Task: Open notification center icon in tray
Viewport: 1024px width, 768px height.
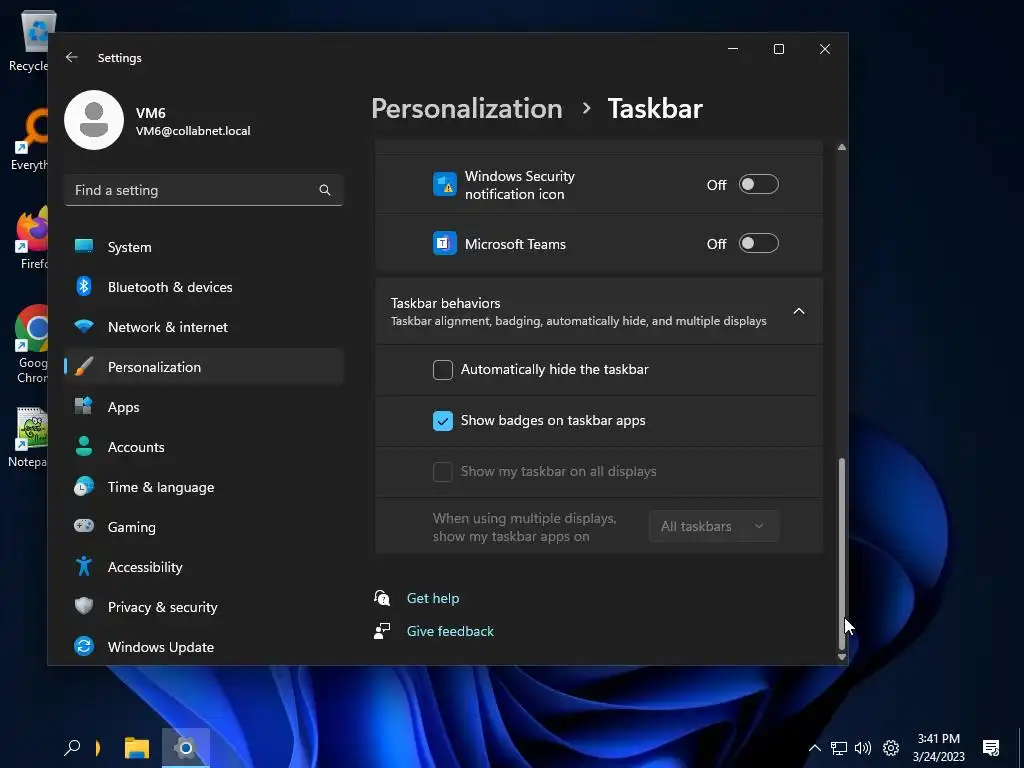Action: pyautogui.click(x=991, y=748)
